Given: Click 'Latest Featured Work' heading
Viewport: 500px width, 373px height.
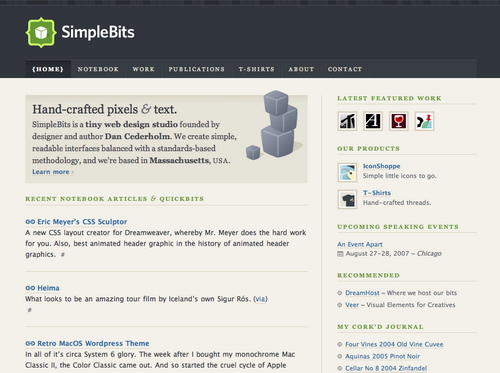Looking at the screenshot, I should pos(389,98).
